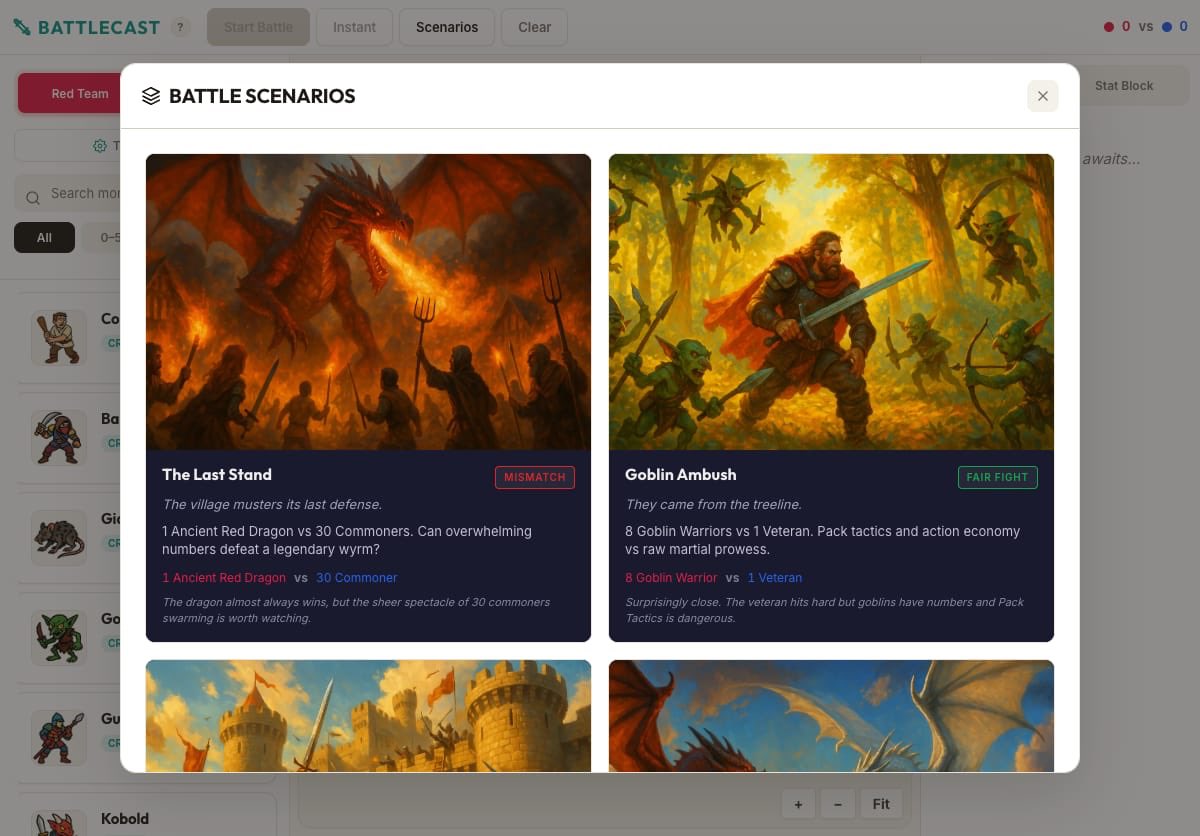Select the All CR filter
This screenshot has width=1200, height=836.
click(44, 238)
